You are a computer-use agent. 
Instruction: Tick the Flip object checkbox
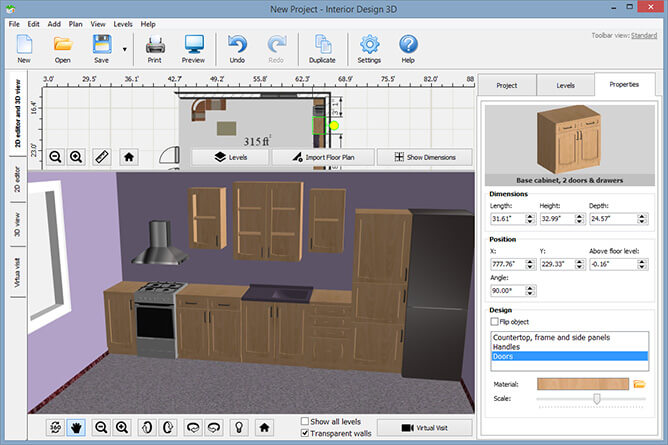[x=495, y=322]
